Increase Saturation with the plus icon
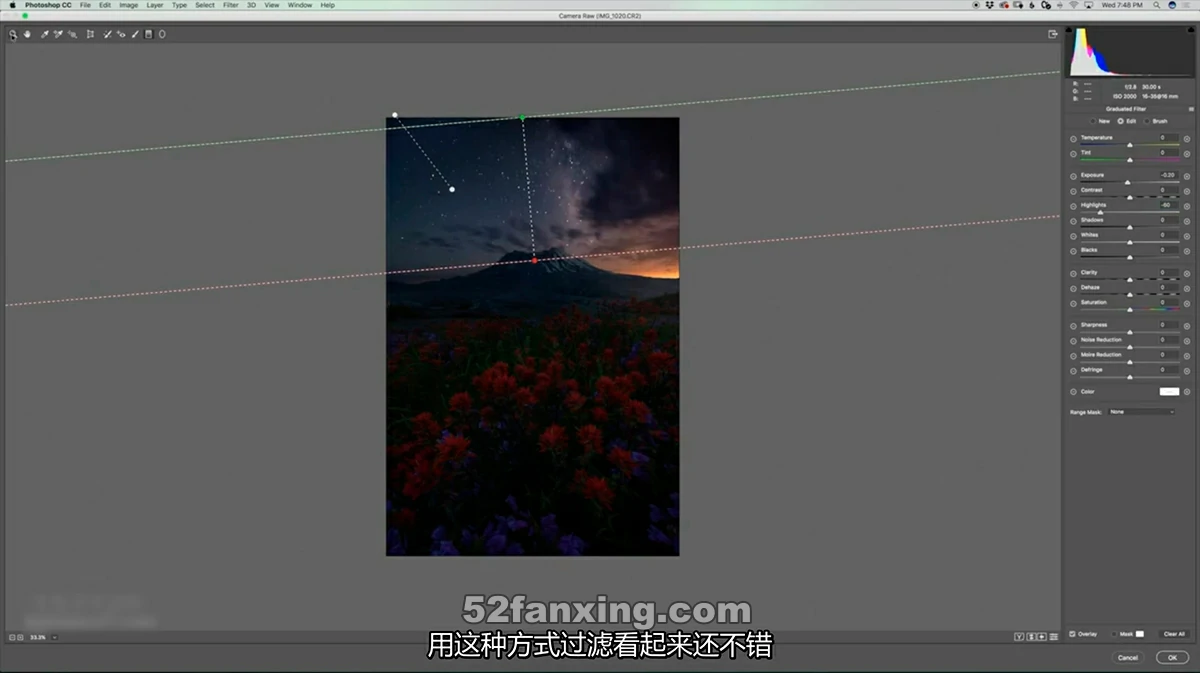The image size is (1200, 673). (1187, 303)
